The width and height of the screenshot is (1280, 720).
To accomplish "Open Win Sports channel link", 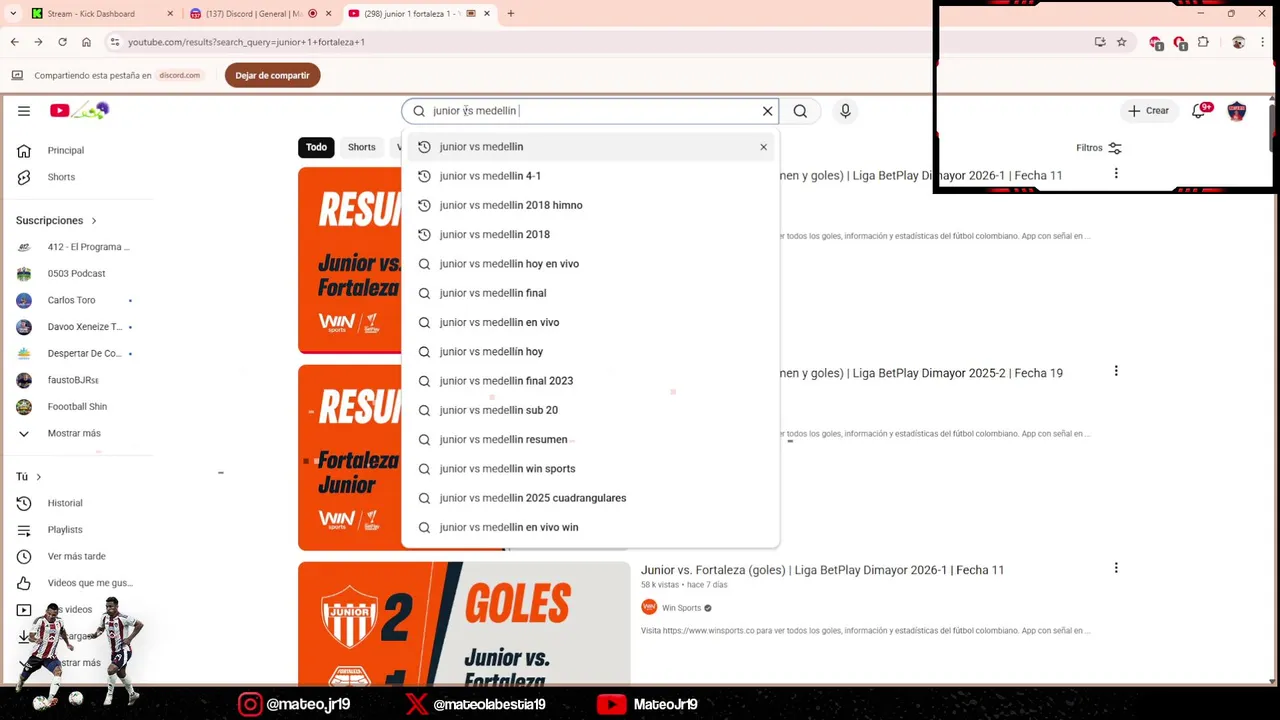I will click(x=681, y=608).
